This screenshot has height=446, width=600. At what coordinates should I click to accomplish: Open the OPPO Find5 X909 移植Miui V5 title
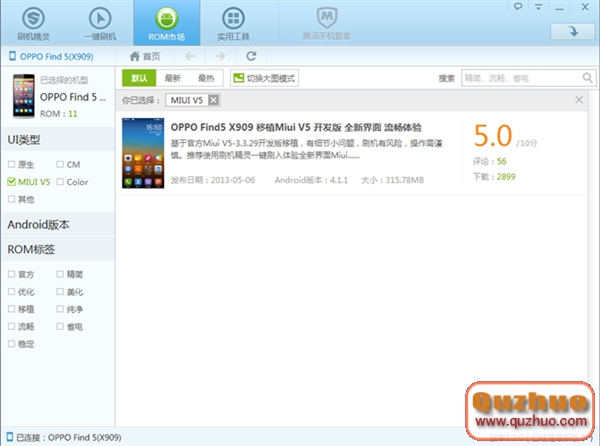(x=296, y=127)
